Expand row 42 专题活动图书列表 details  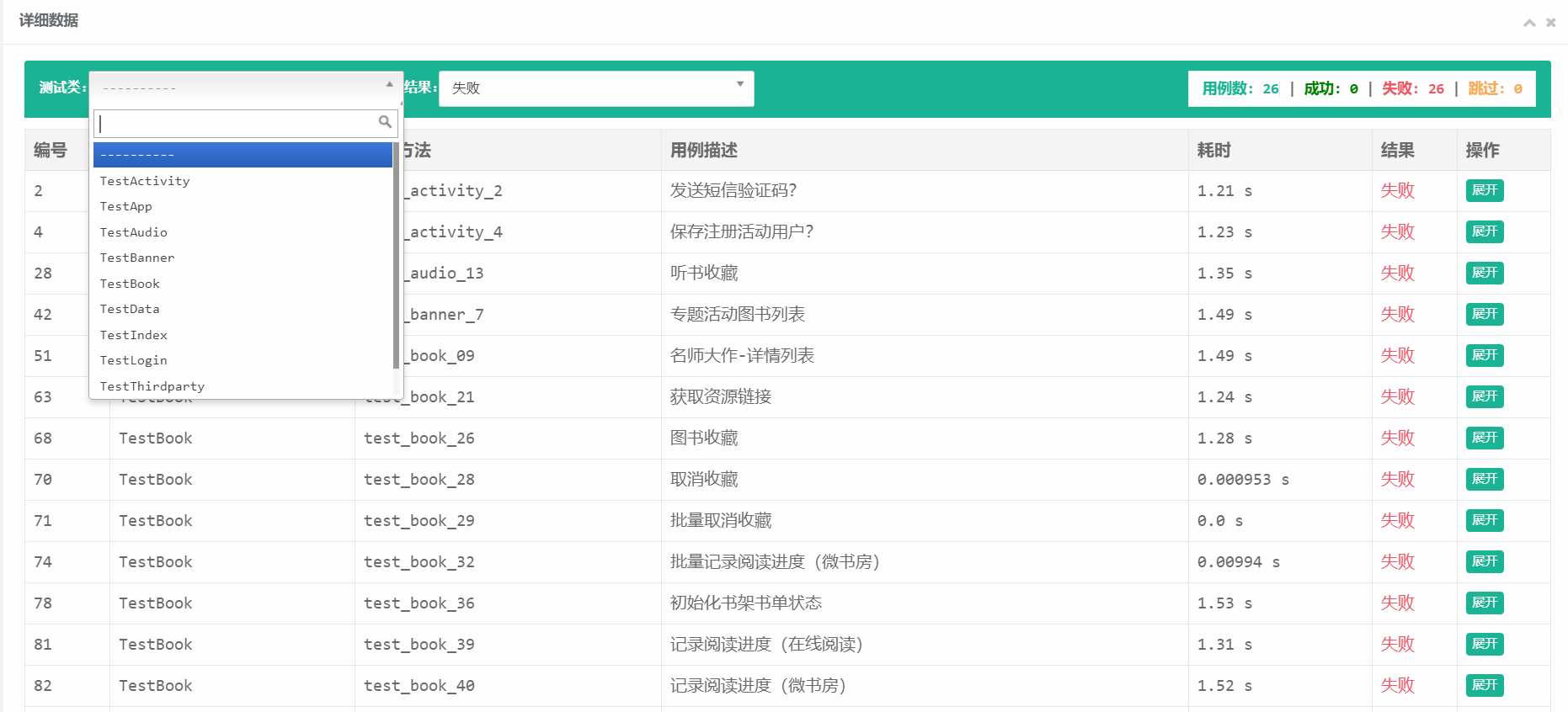pyautogui.click(x=1485, y=314)
